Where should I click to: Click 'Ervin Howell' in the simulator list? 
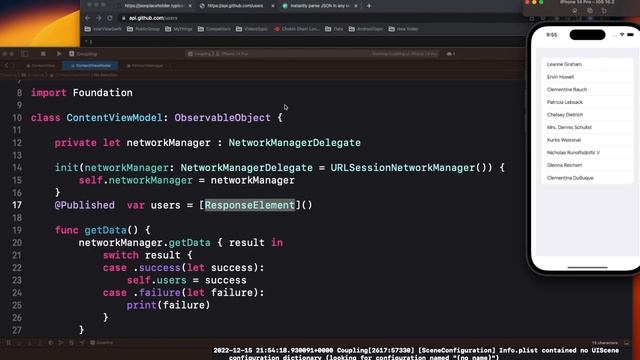[587, 77]
